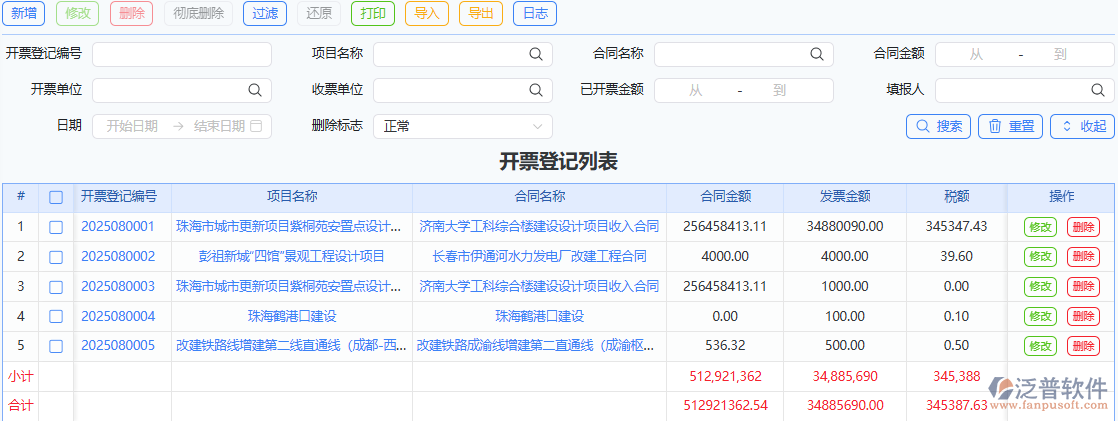Screen dimensions: 1118x421
Task: Collapse filters with the 收起 button
Action: click(1082, 126)
